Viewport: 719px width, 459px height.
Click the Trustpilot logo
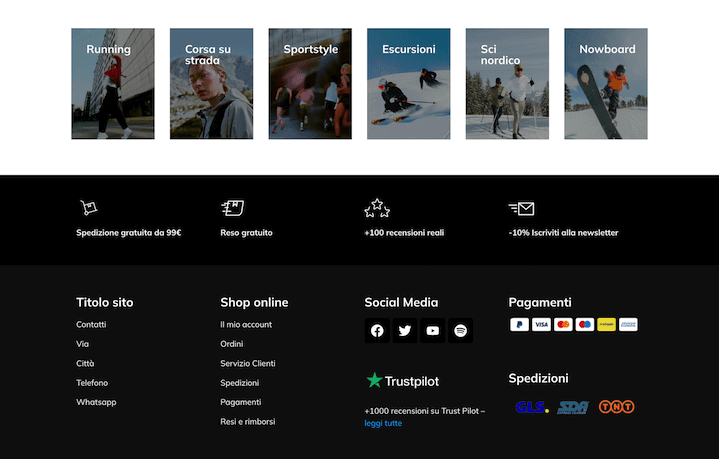402,381
